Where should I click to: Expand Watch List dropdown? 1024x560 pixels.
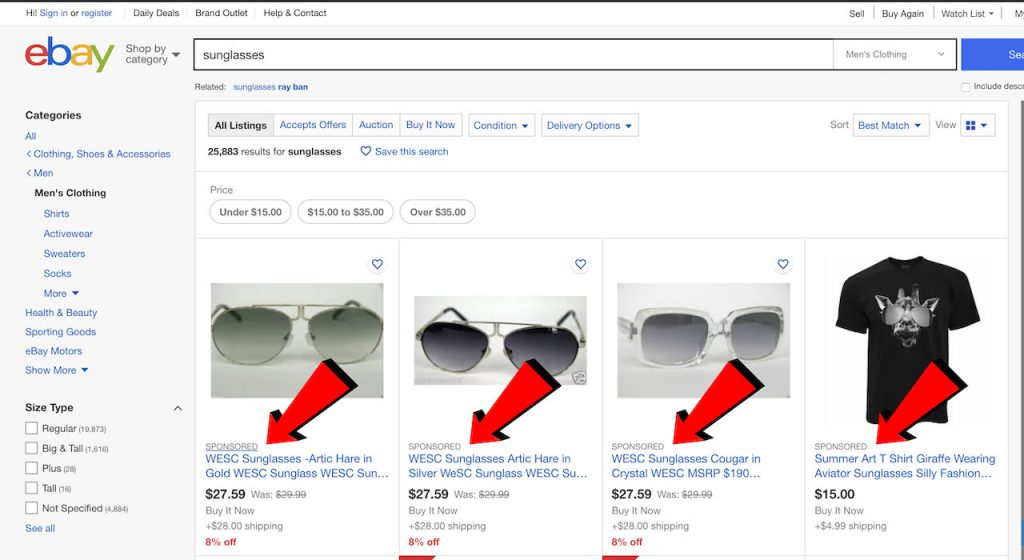(967, 14)
